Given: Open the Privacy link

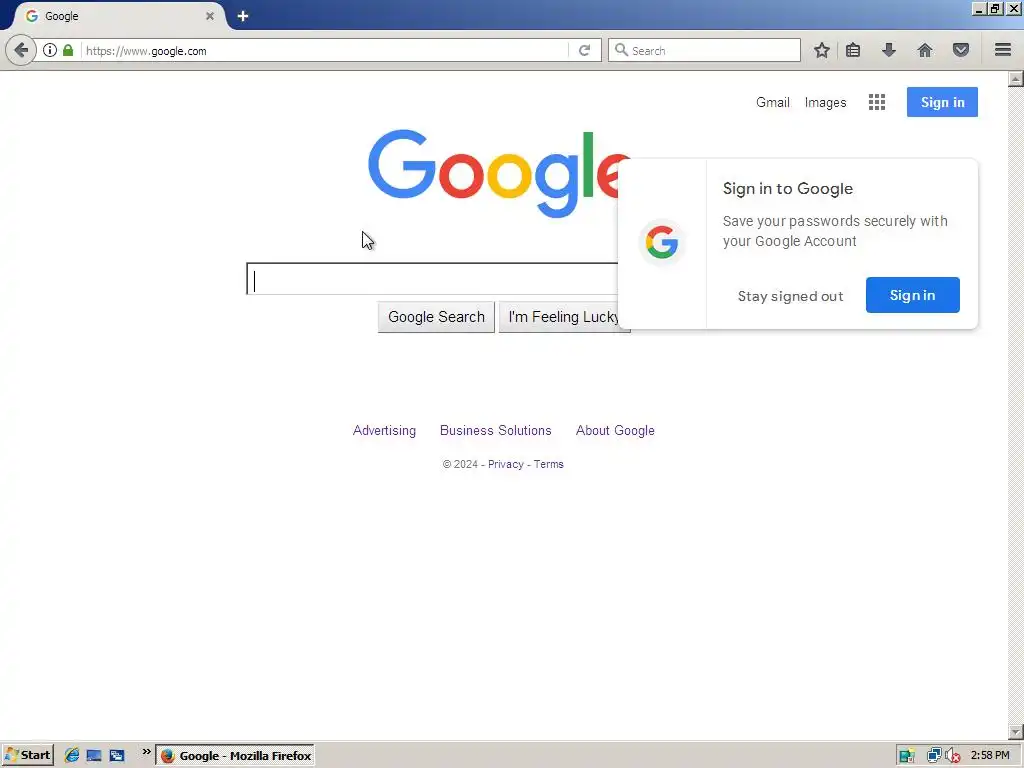Looking at the screenshot, I should coord(505,464).
